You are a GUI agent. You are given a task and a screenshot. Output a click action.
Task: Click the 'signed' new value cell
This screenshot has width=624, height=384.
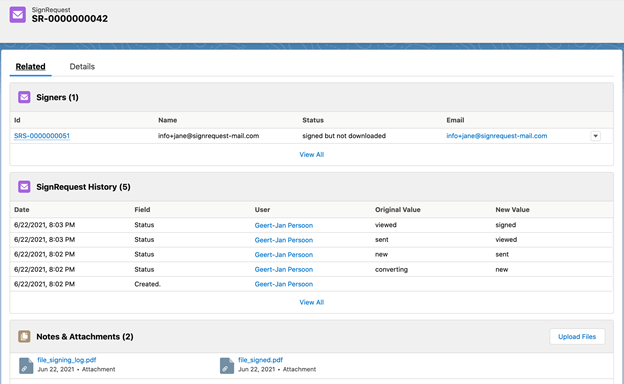pos(505,225)
